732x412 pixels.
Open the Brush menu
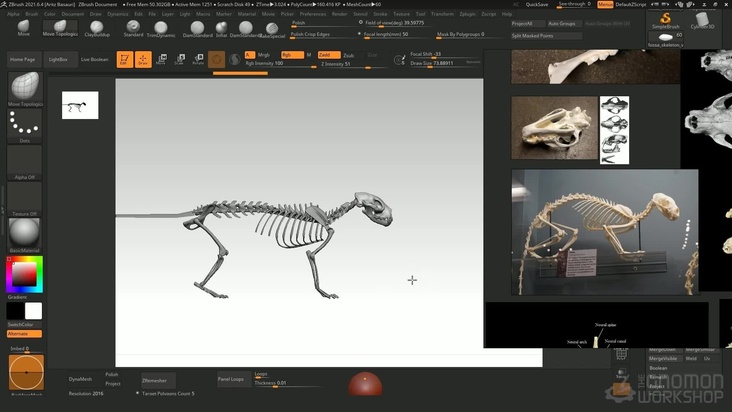pyautogui.click(x=32, y=14)
